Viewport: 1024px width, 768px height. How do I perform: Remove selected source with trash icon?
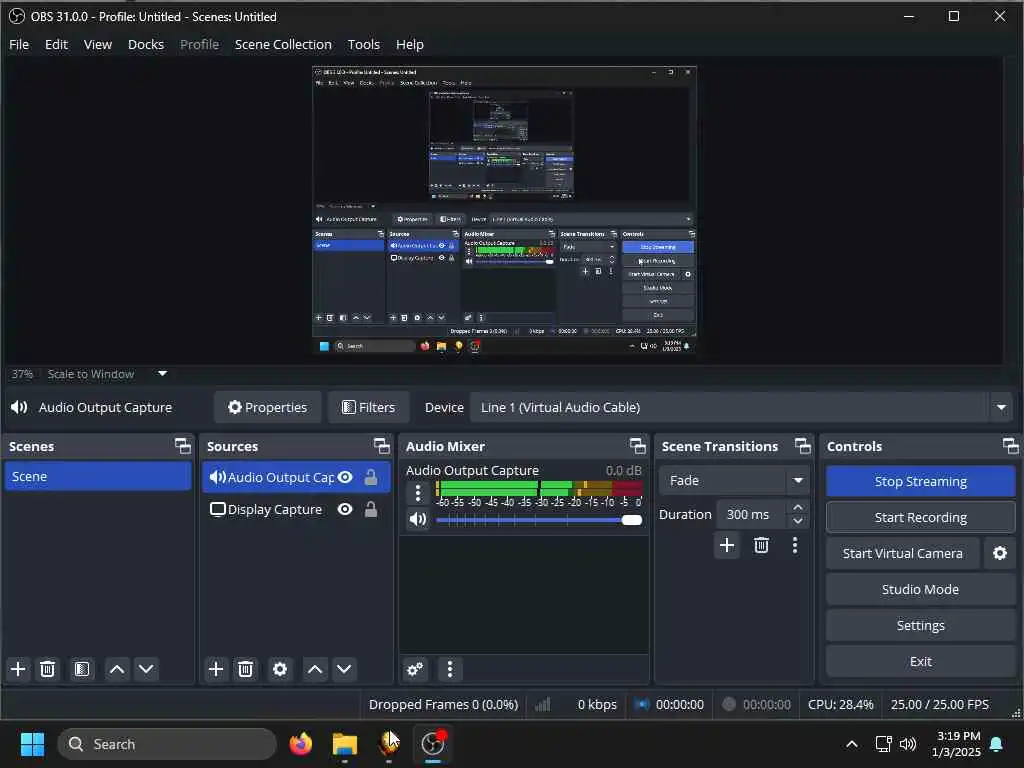[x=246, y=669]
